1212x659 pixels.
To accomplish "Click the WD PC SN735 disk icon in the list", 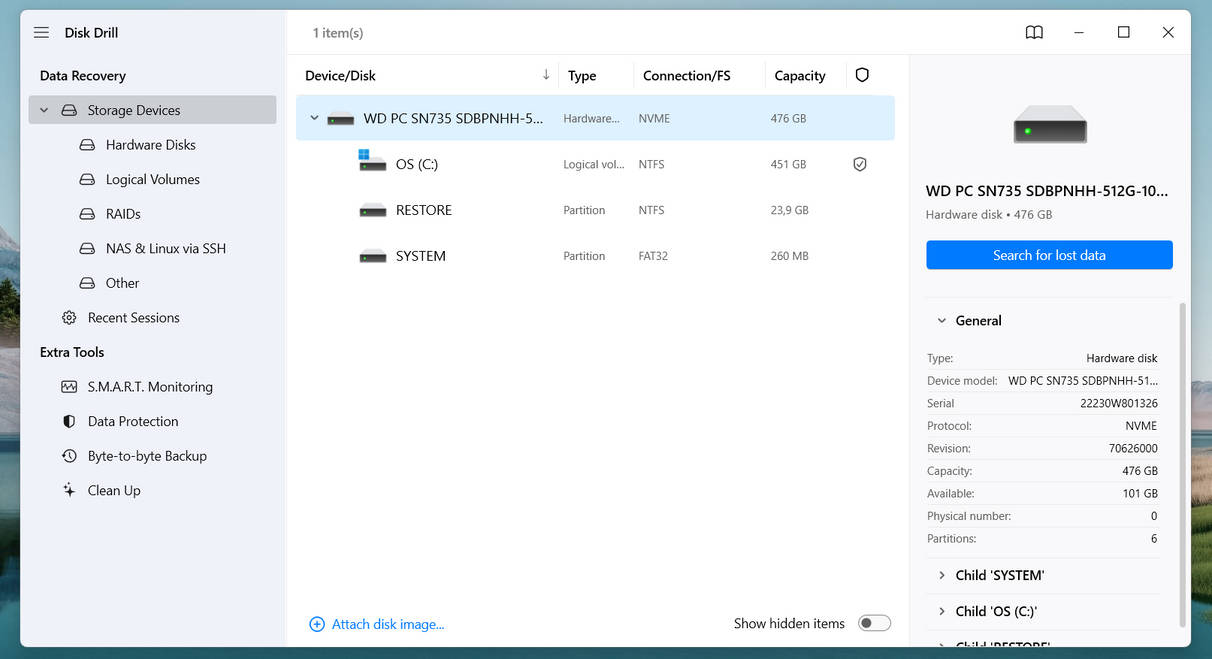I will [x=341, y=119].
